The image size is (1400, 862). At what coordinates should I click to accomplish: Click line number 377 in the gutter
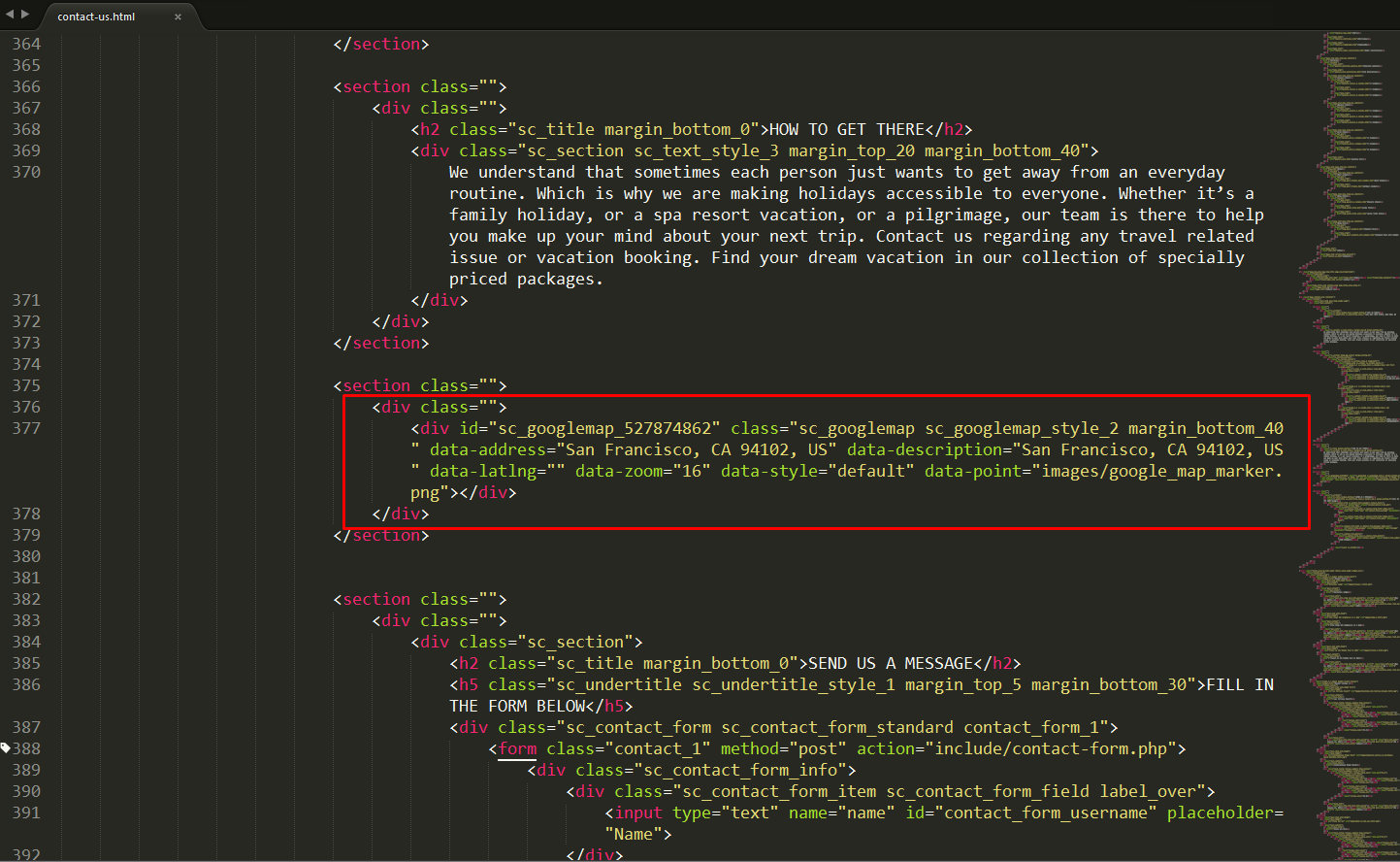click(x=26, y=428)
